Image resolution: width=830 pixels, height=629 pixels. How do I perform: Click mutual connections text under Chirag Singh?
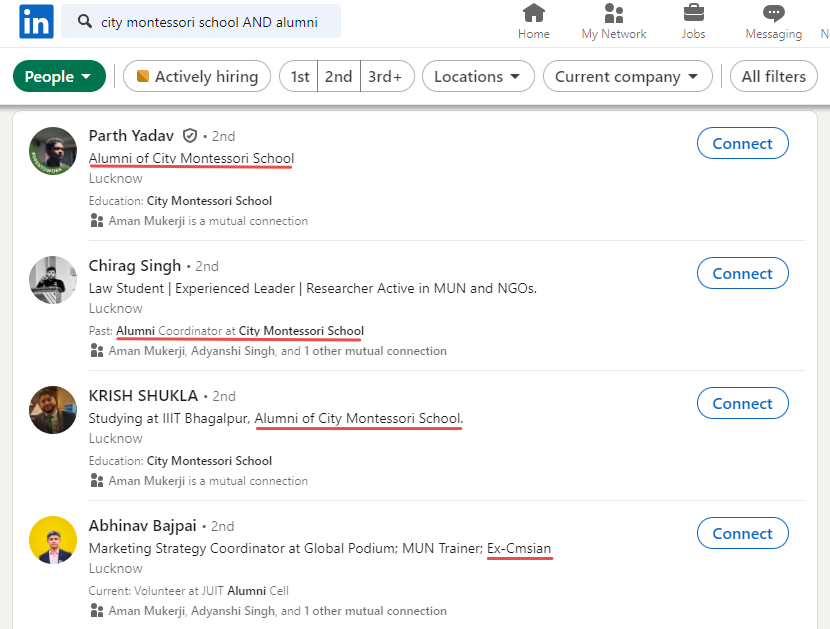[277, 351]
